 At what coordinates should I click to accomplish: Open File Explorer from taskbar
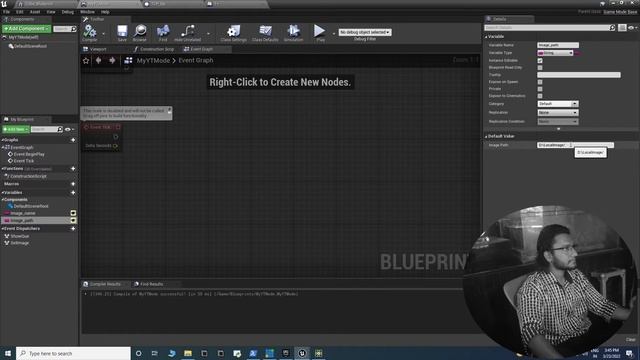pyautogui.click(x=188, y=353)
